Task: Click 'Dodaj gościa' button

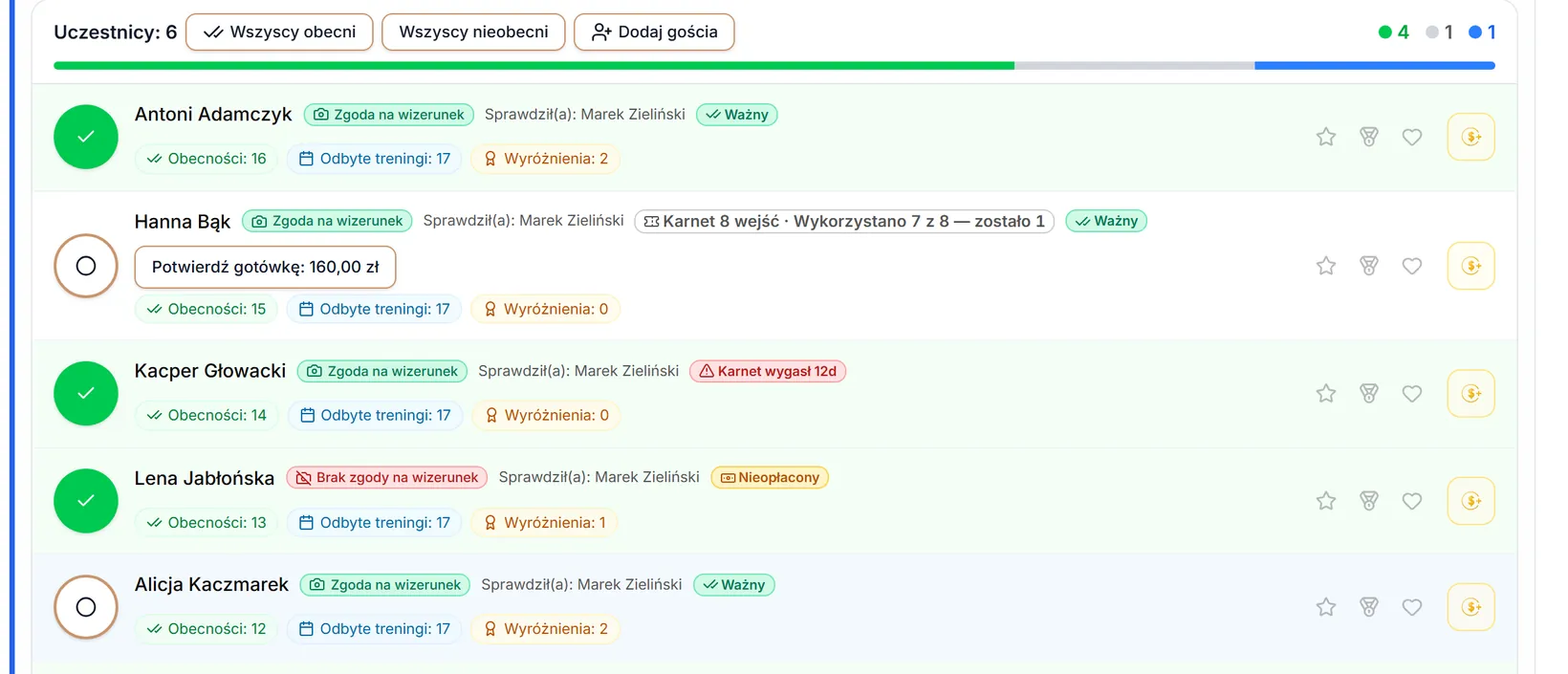Action: pos(654,32)
